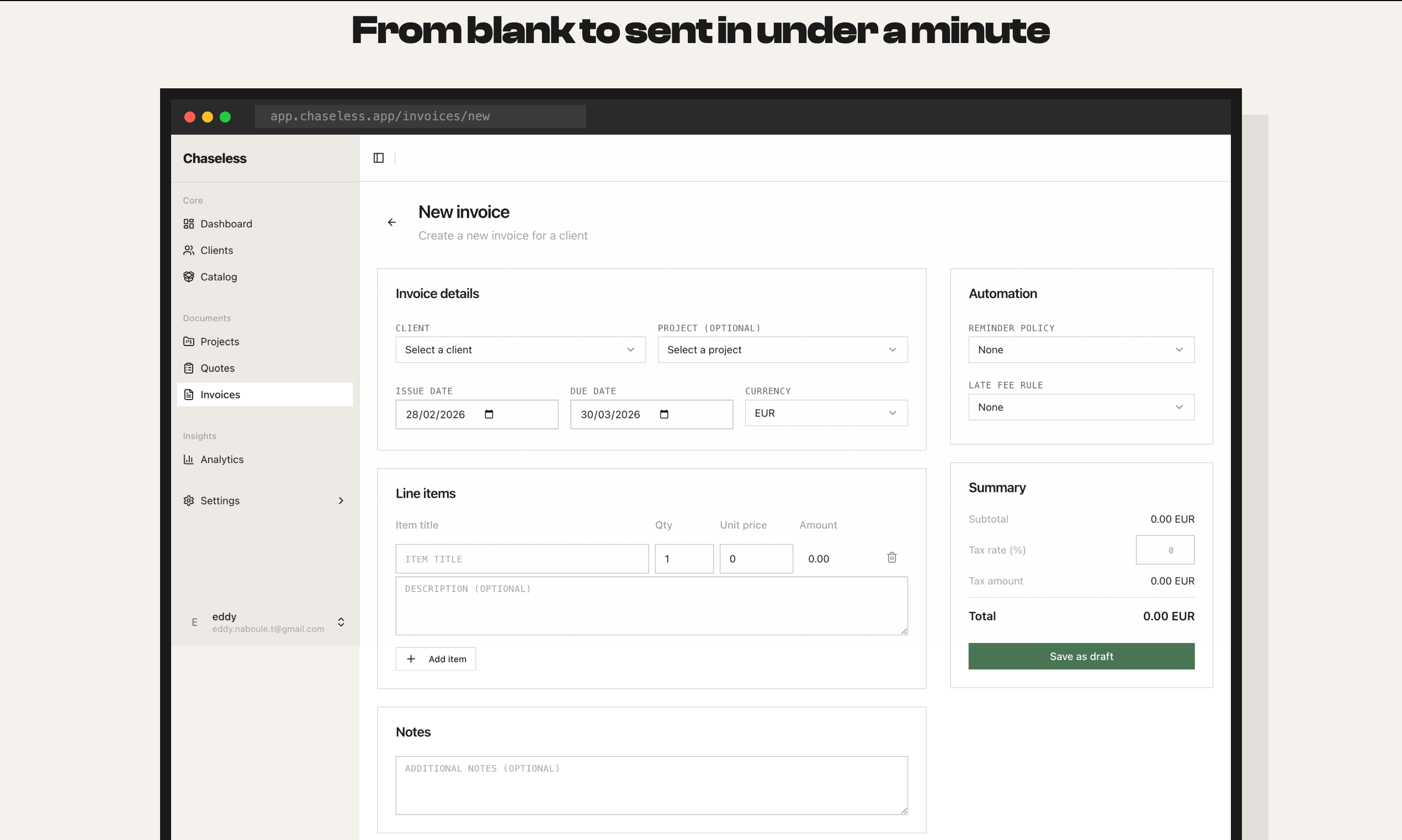This screenshot has width=1402, height=840.
Task: Open the due date calendar picker
Action: pos(664,414)
